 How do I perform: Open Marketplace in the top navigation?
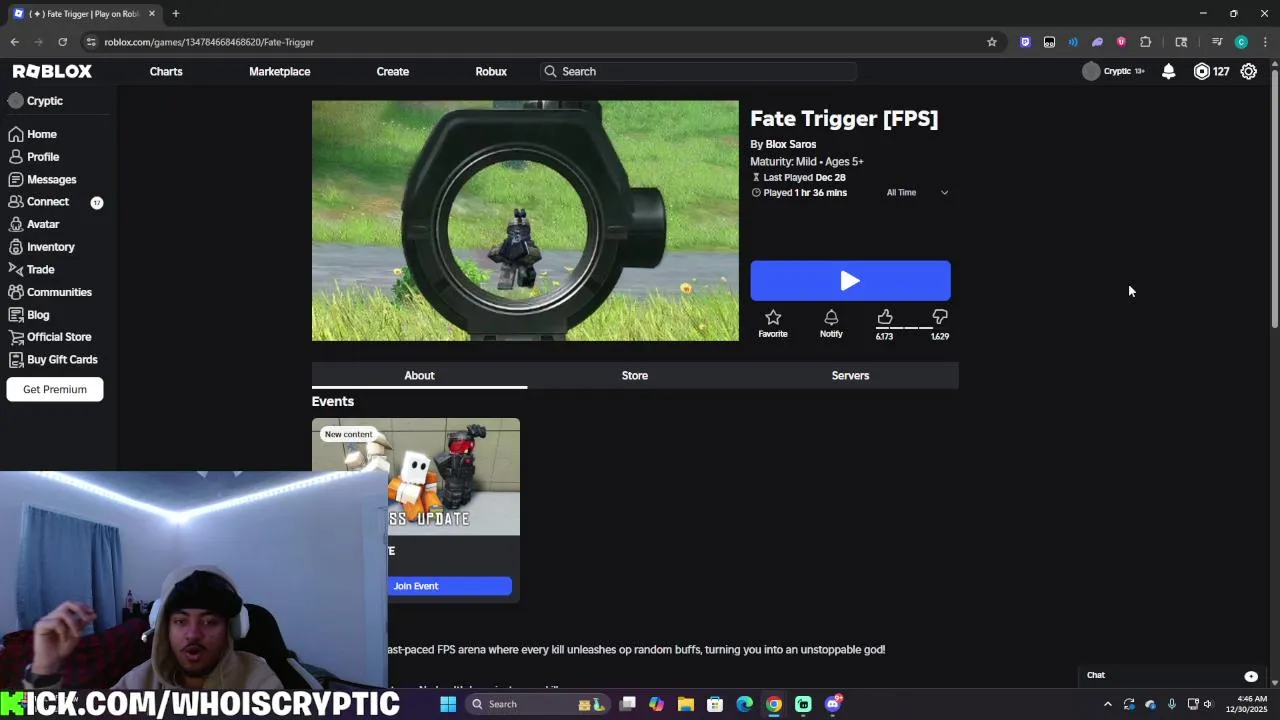click(280, 71)
